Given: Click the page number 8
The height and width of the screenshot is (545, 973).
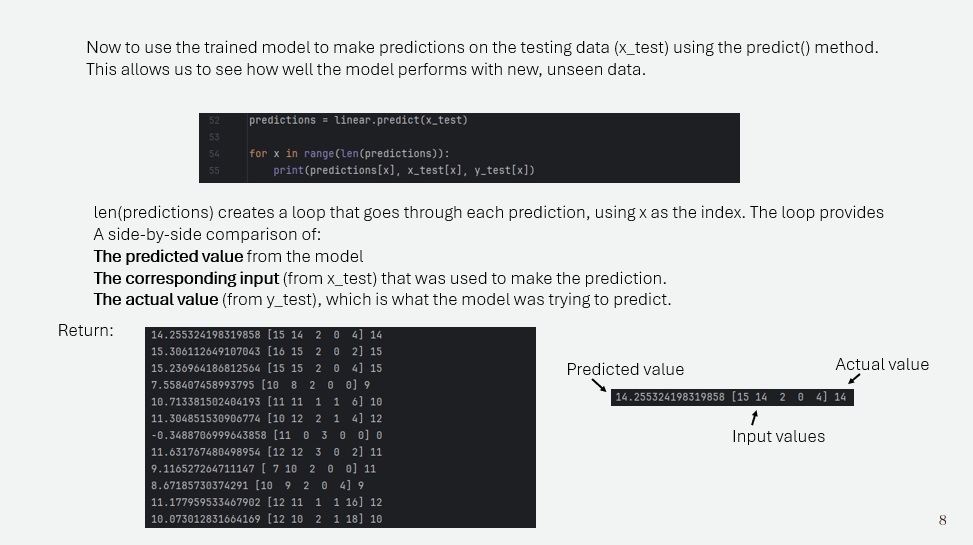Looking at the screenshot, I should point(943,520).
